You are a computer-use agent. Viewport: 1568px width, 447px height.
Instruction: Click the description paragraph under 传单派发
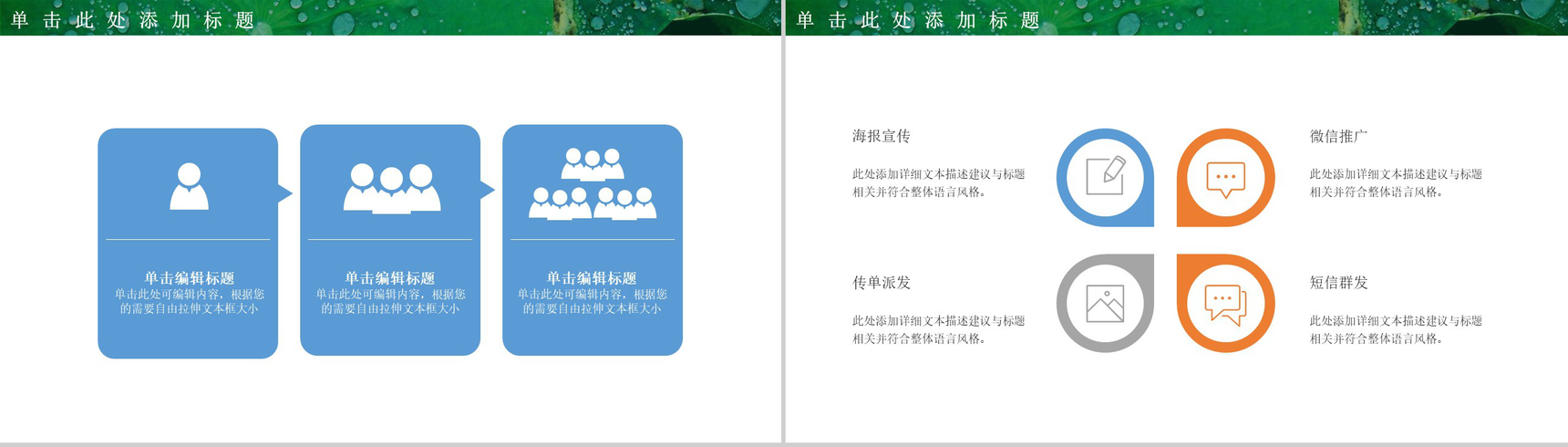(x=939, y=330)
